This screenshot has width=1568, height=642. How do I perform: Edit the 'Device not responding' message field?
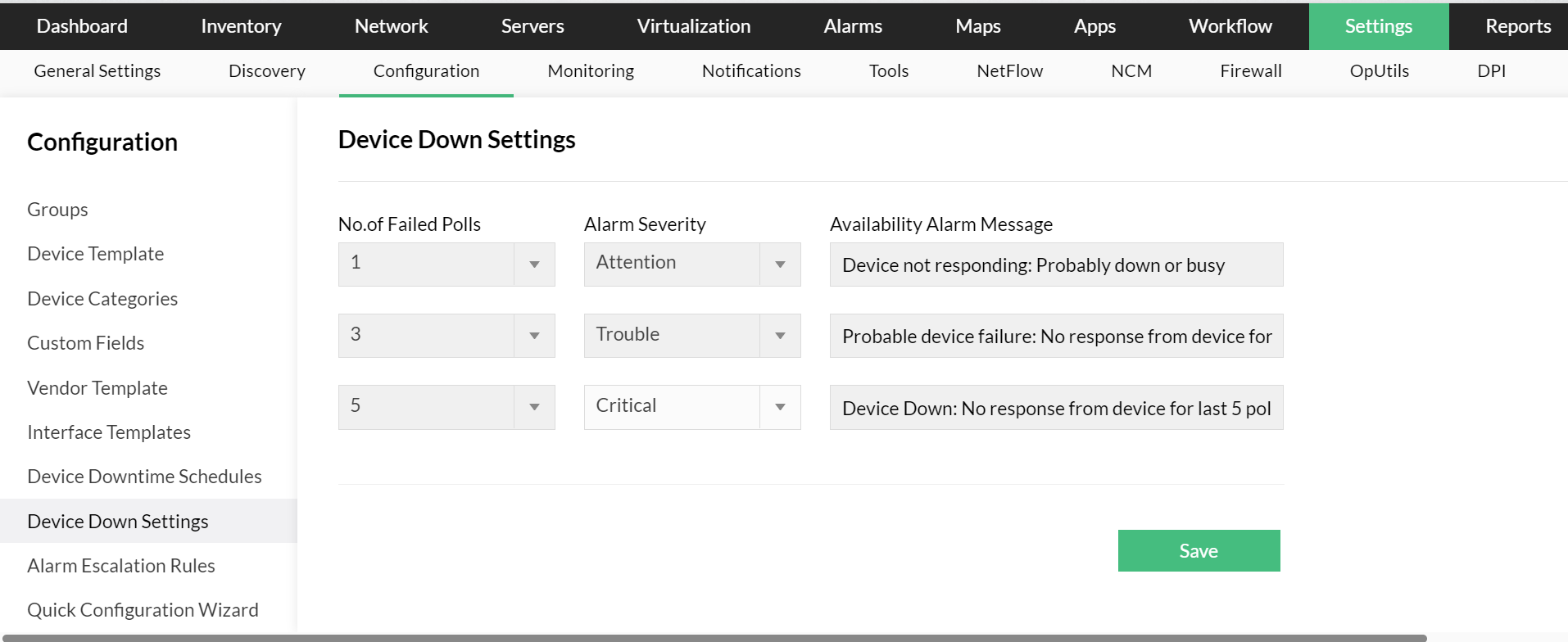point(1056,264)
